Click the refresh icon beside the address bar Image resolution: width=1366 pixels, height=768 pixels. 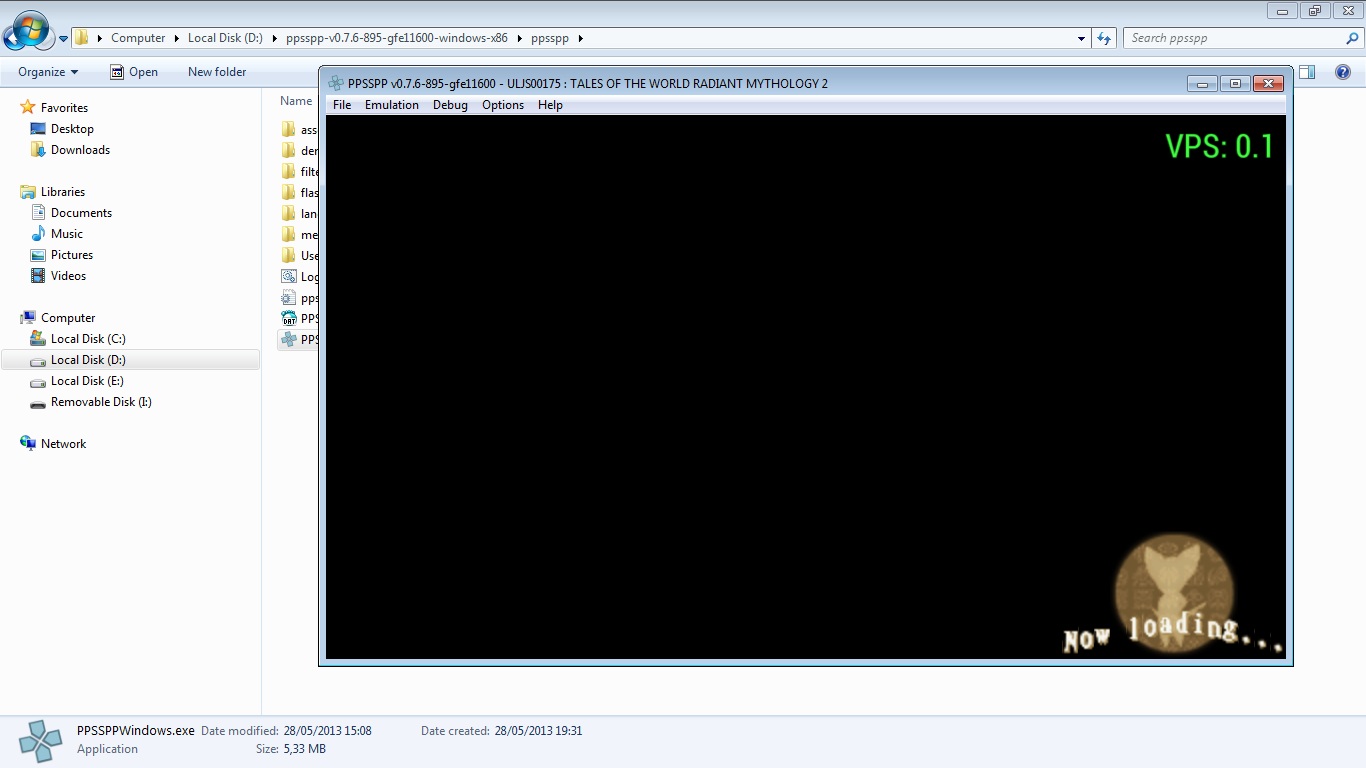coord(1104,38)
